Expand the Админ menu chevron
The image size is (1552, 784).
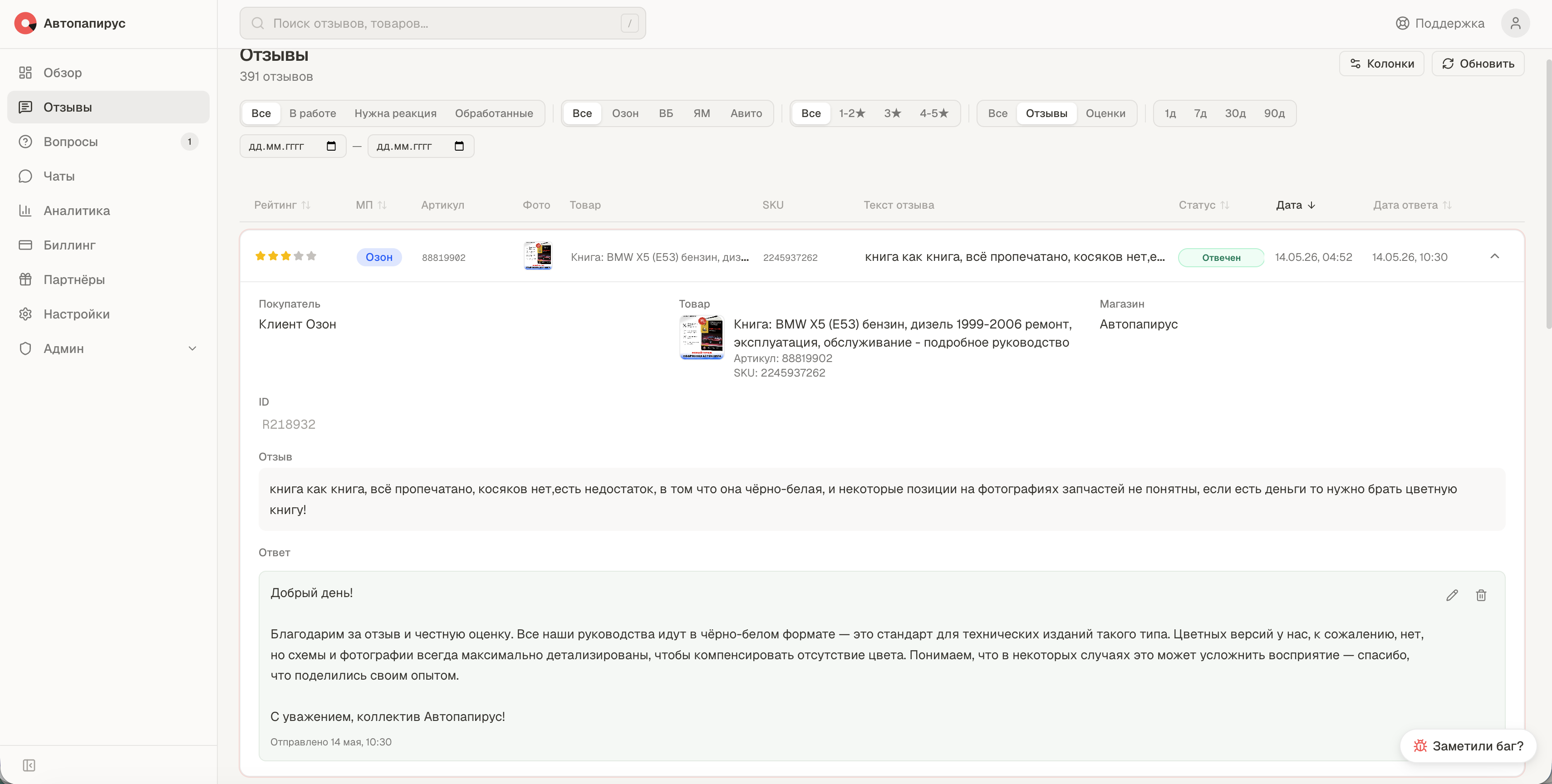click(192, 348)
